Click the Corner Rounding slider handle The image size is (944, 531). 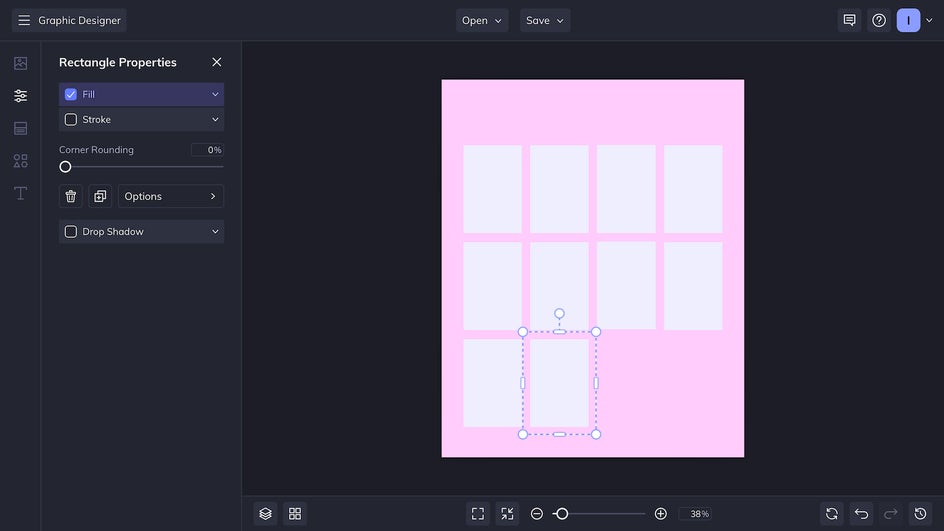point(66,167)
